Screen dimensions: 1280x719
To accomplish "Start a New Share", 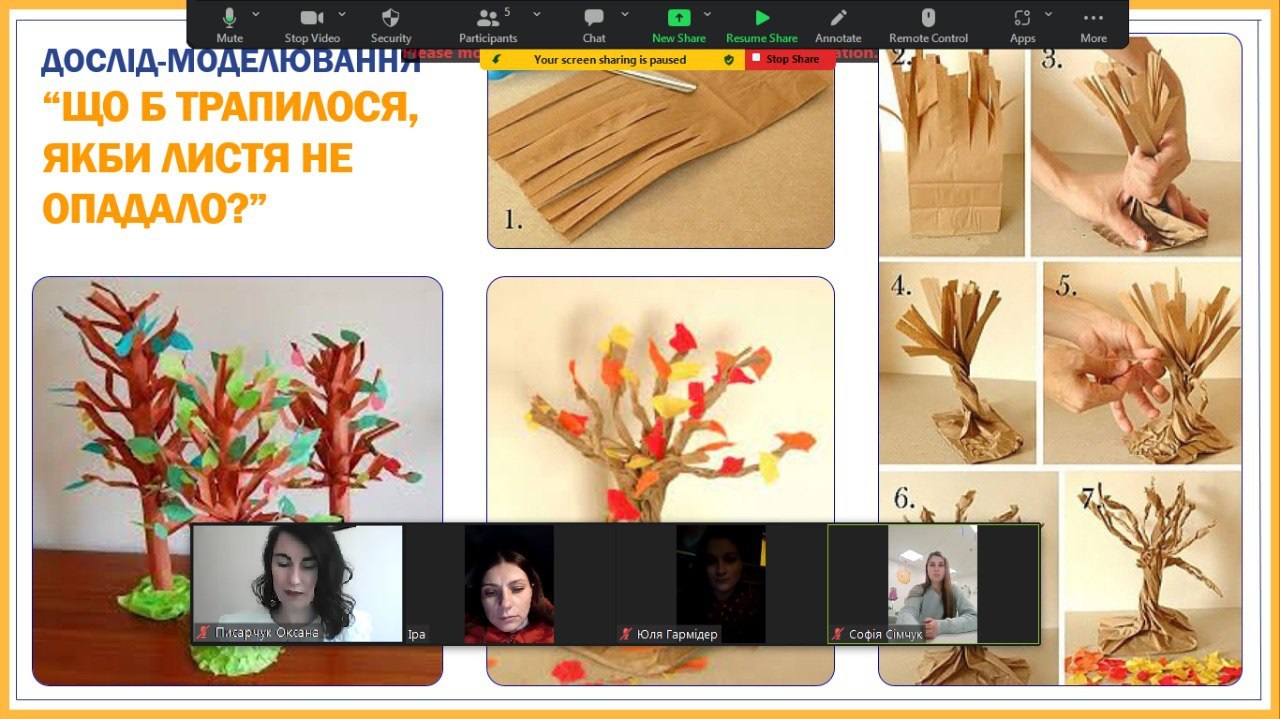I will [678, 24].
